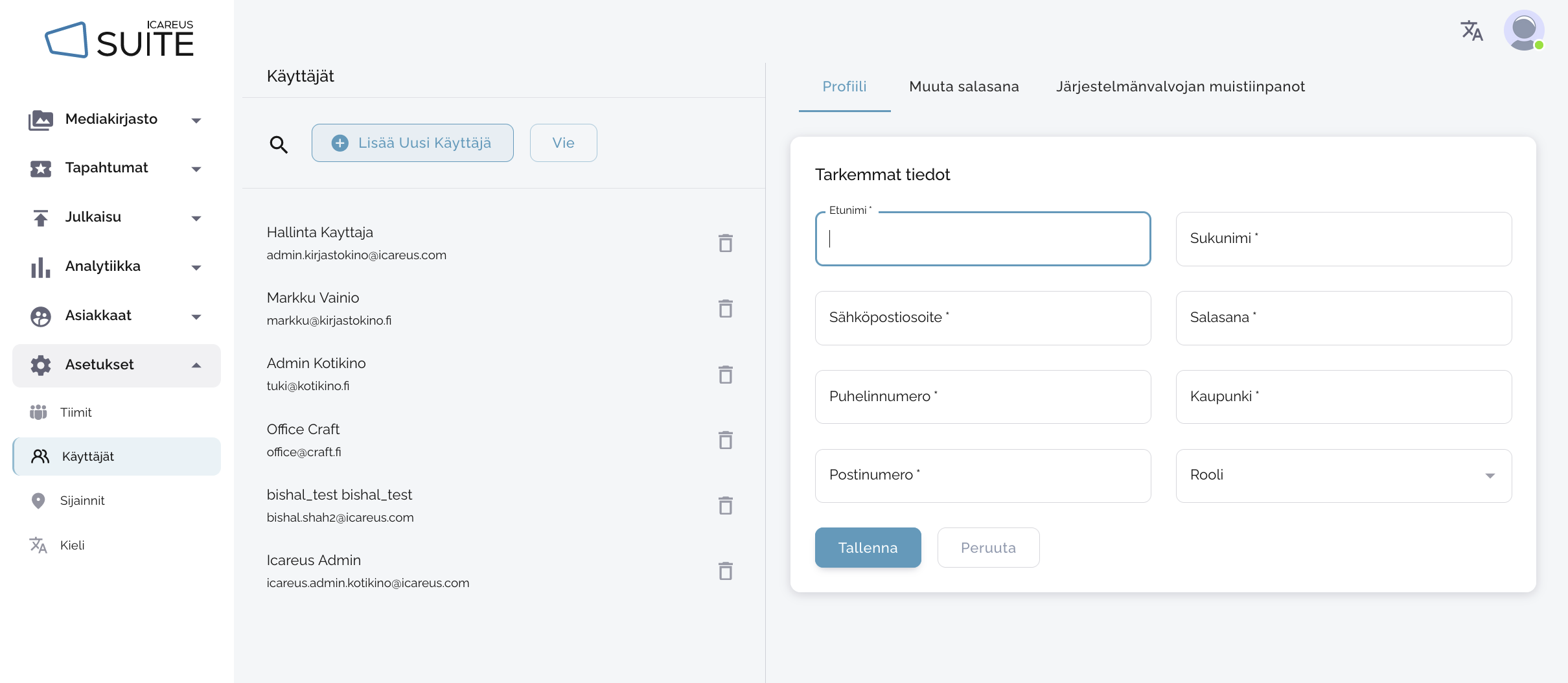Click trash icon next to Markku Vainio
This screenshot has width=1568, height=683.
click(725, 309)
